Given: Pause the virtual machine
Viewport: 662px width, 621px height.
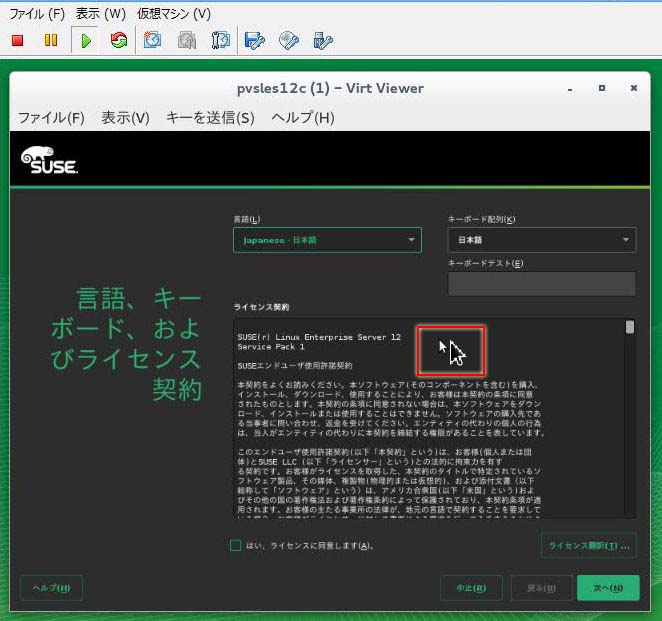Looking at the screenshot, I should click(51, 41).
